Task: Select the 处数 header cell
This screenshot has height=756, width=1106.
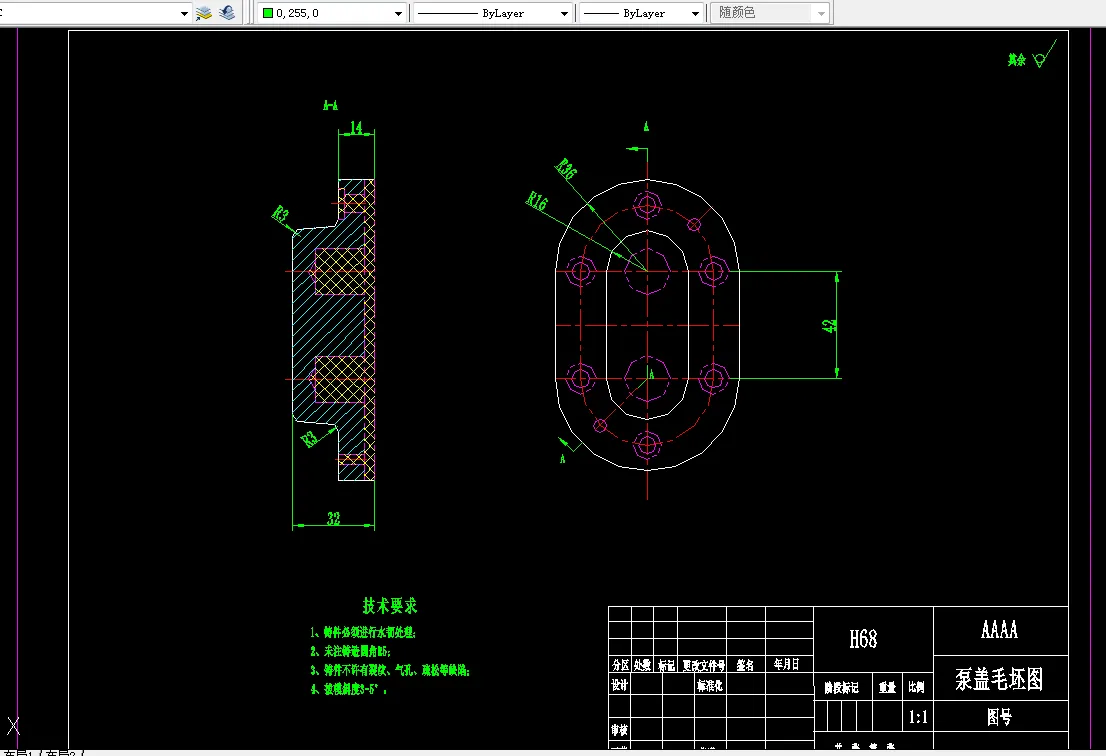Action: pos(642,665)
